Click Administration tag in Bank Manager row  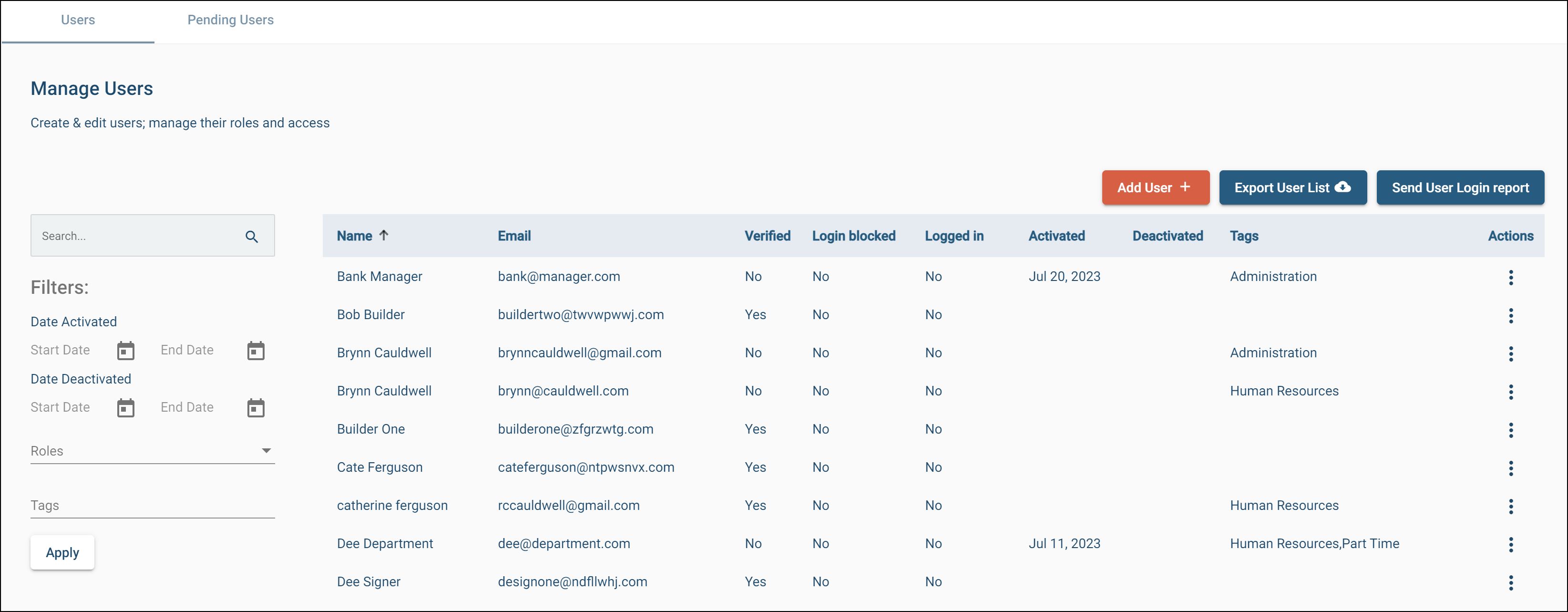(x=1273, y=277)
